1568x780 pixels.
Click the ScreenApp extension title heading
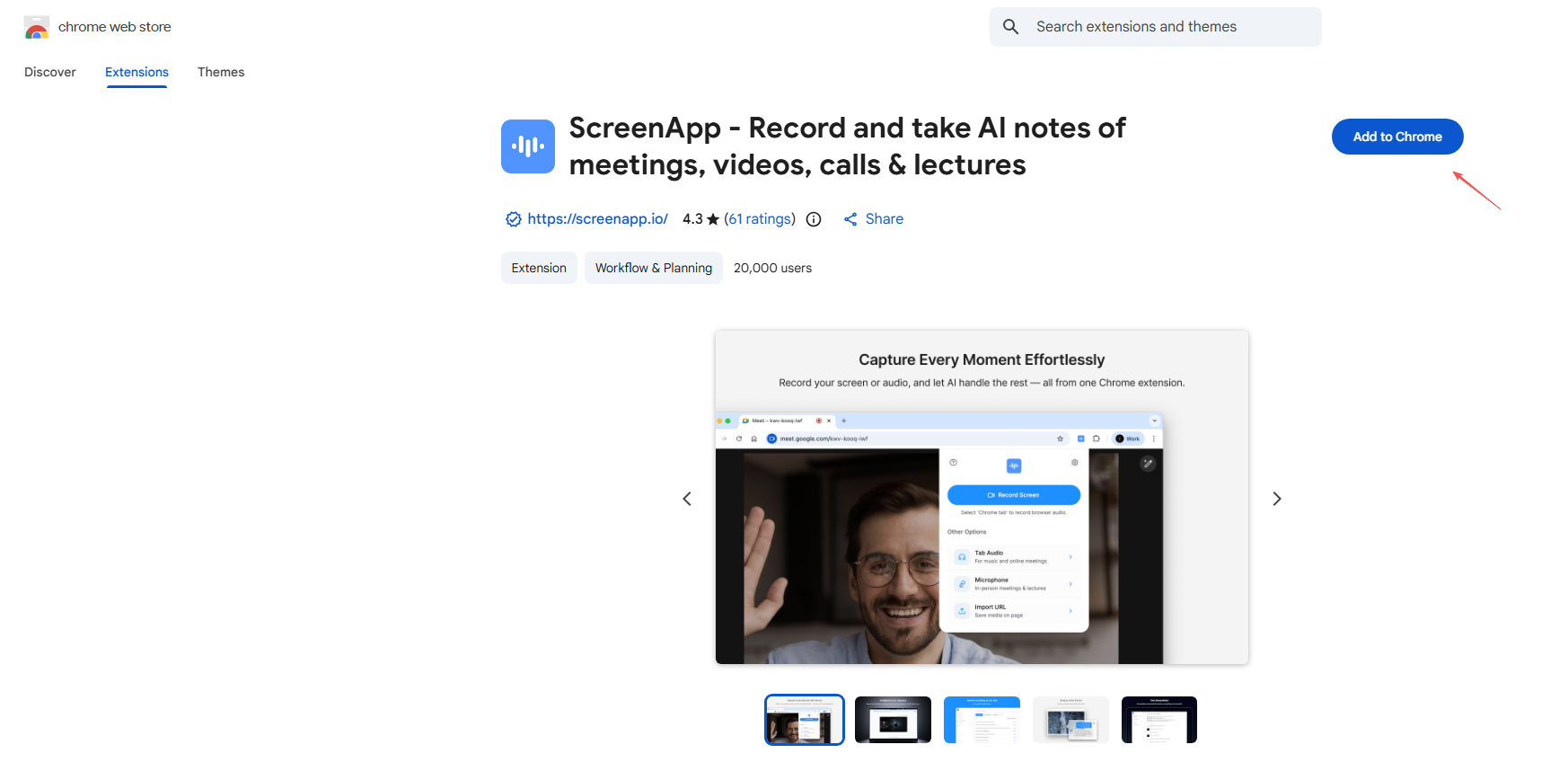(847, 146)
